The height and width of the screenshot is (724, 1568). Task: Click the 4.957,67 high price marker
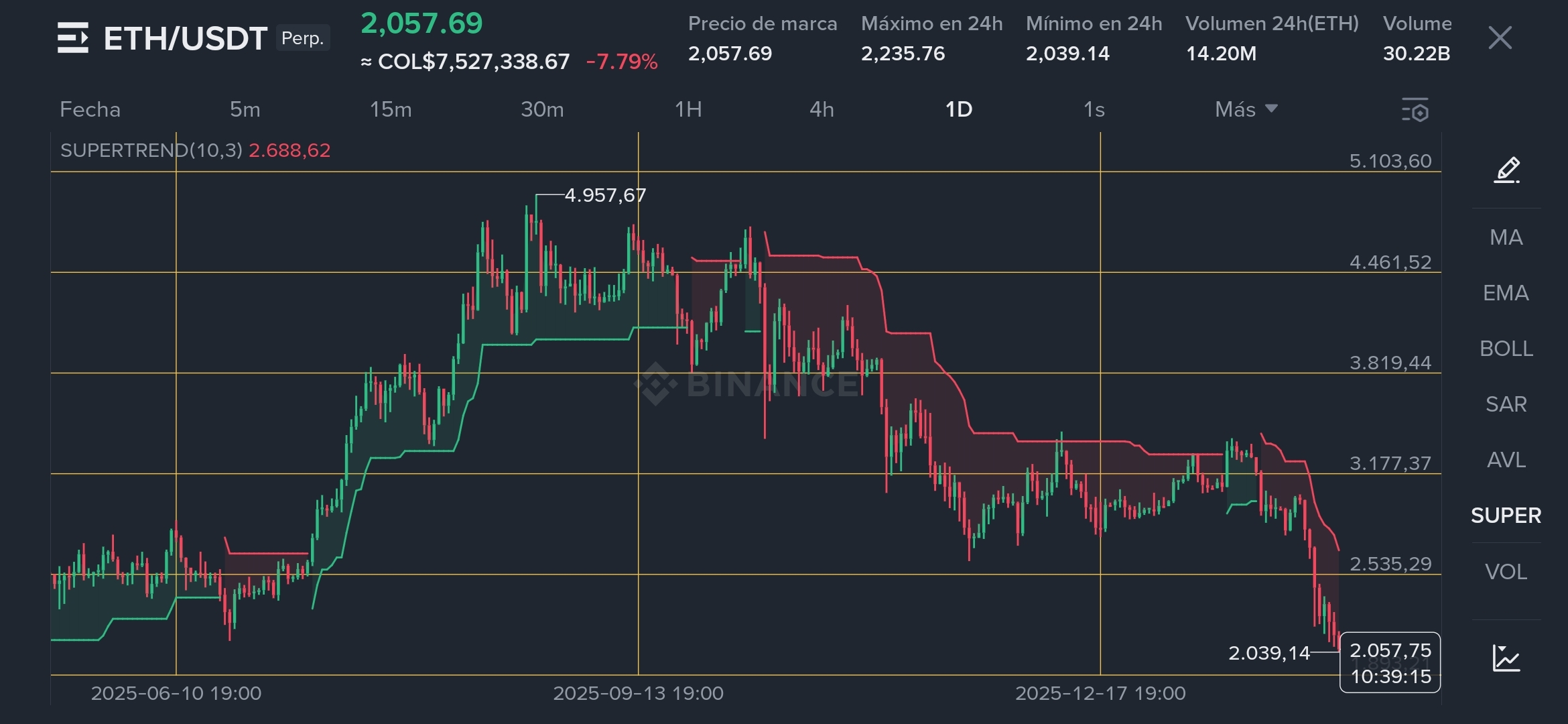coord(604,195)
